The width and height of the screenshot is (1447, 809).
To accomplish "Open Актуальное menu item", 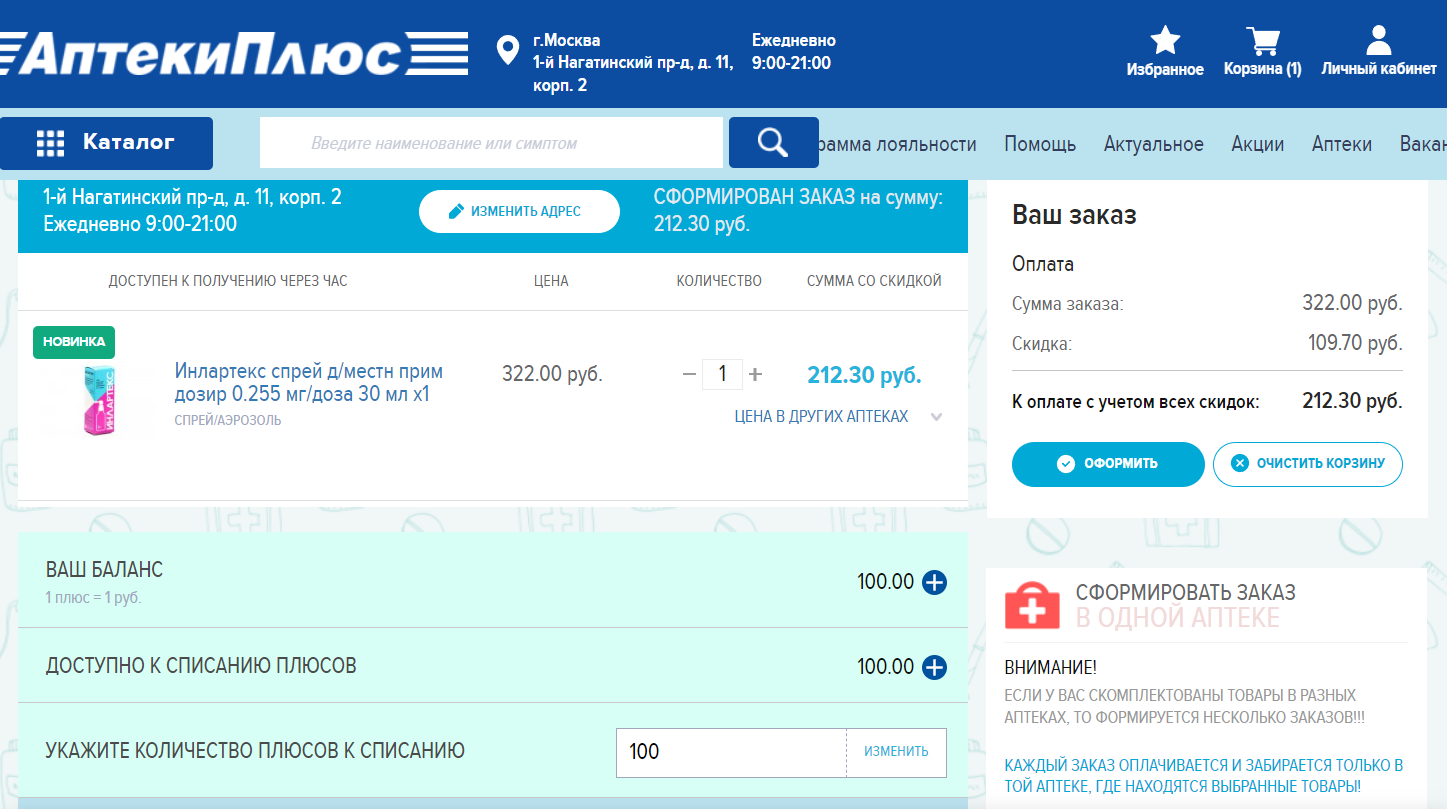I will pos(1154,144).
